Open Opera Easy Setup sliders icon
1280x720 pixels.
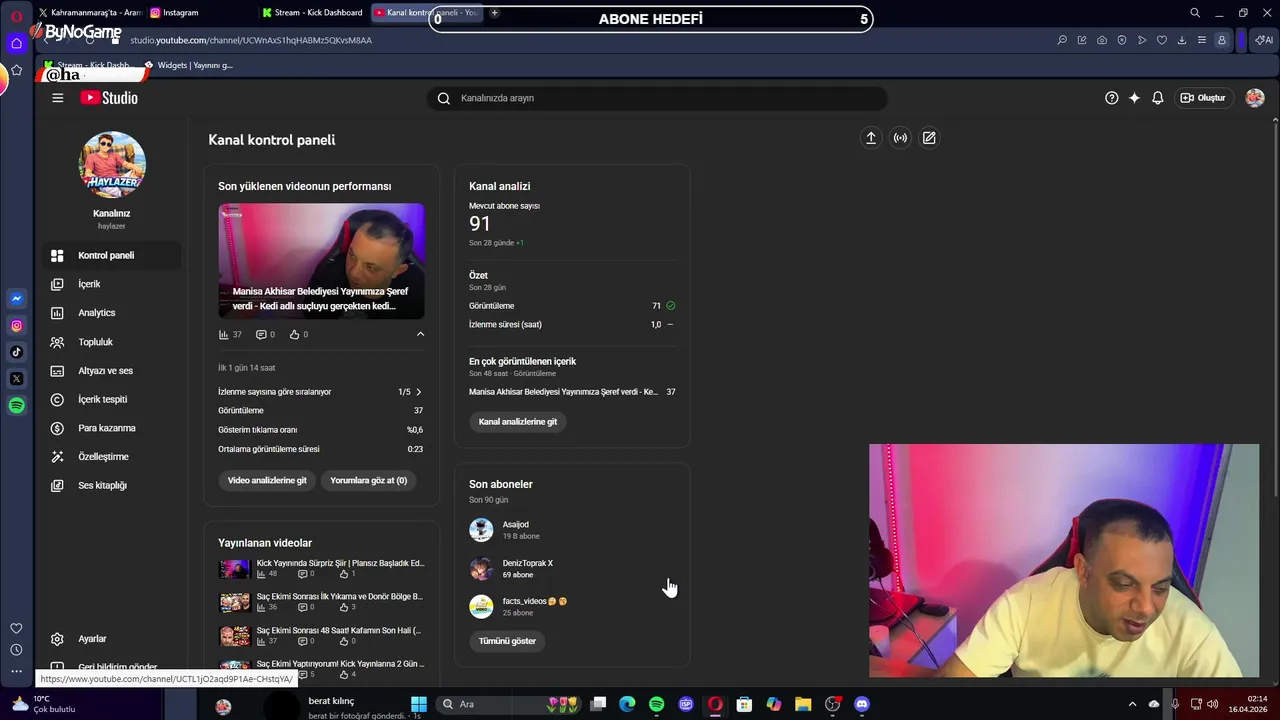click(1201, 40)
